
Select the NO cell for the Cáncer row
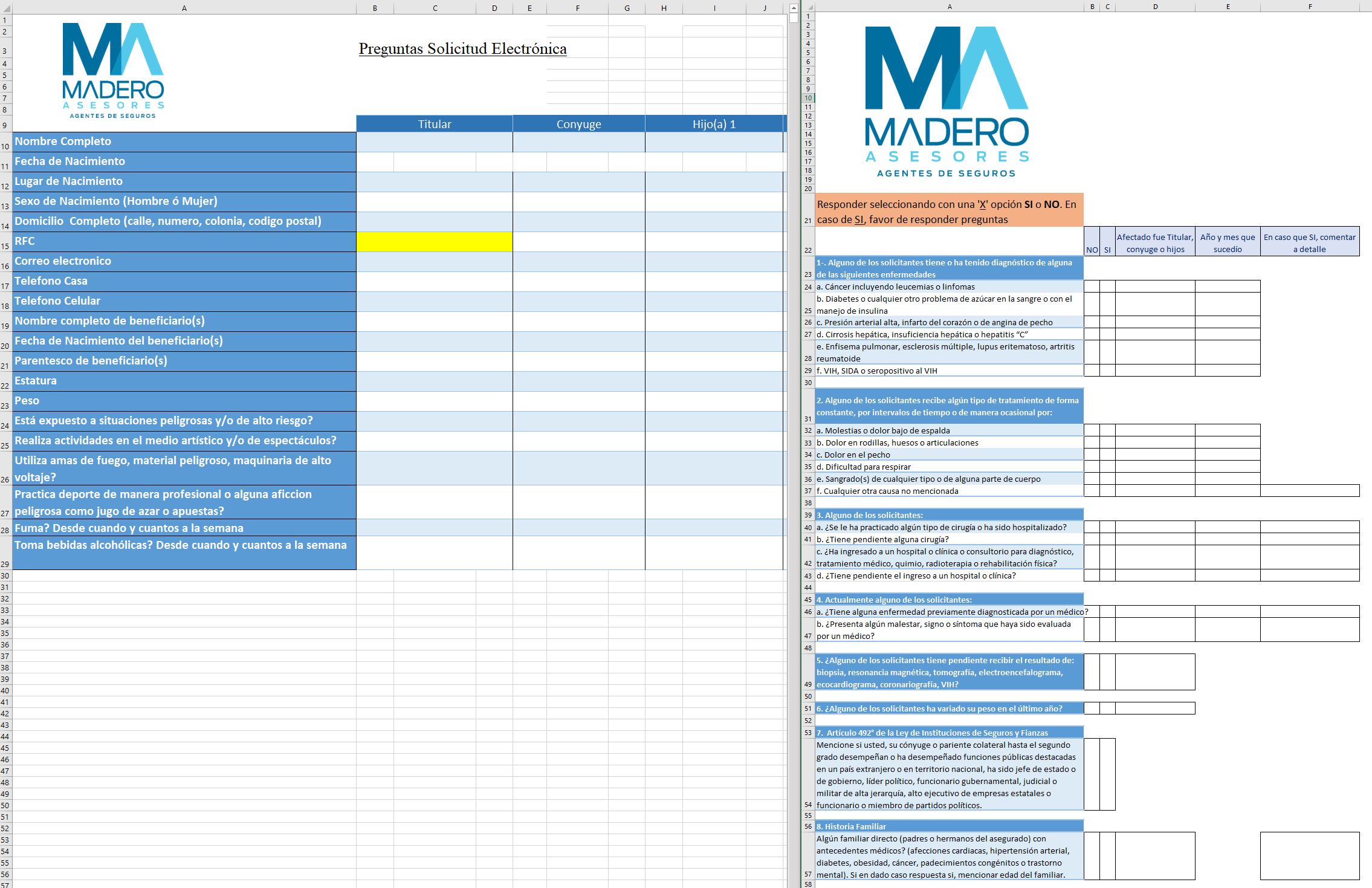tap(1092, 287)
